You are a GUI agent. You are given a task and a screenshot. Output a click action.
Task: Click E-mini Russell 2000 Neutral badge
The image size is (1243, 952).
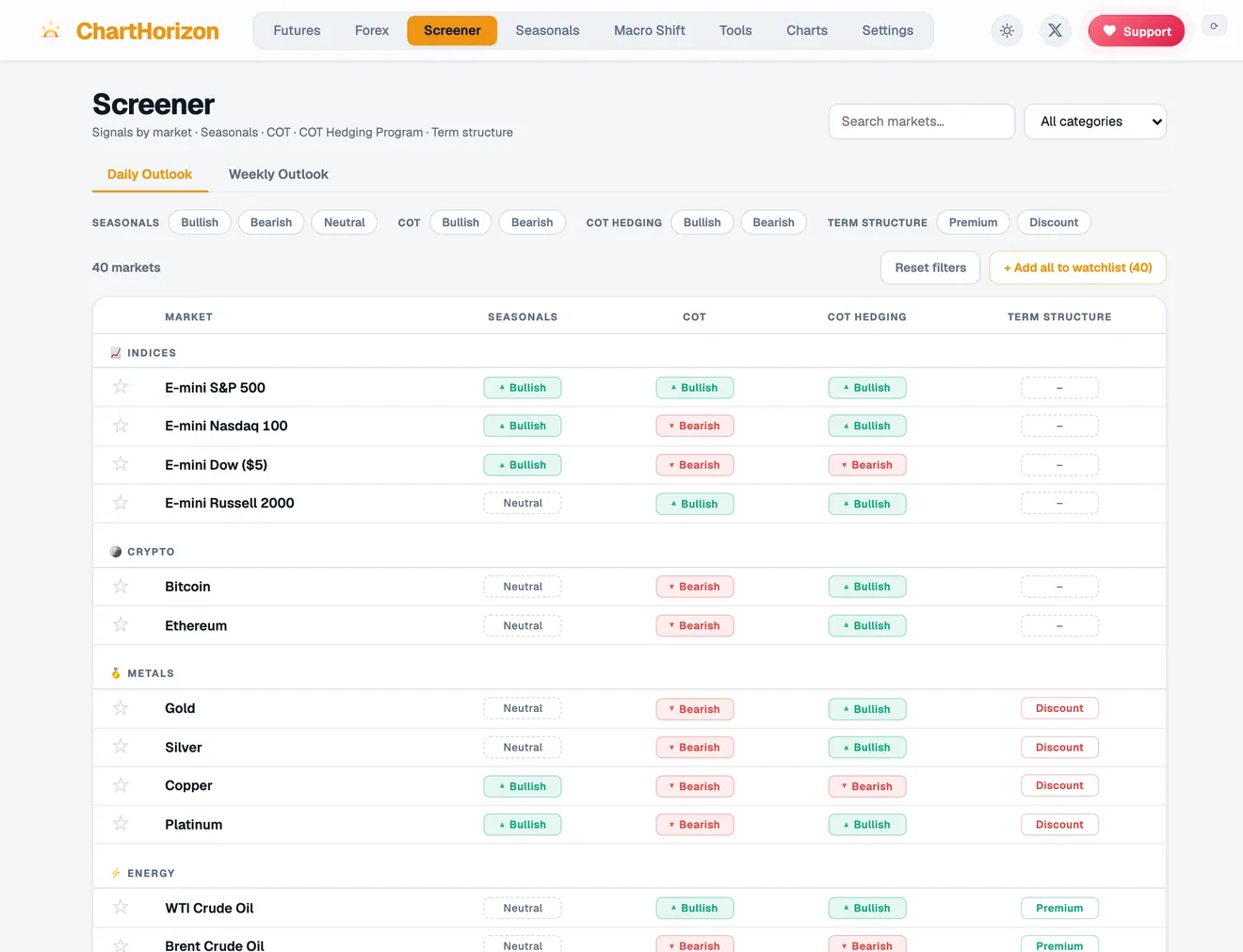click(x=523, y=503)
